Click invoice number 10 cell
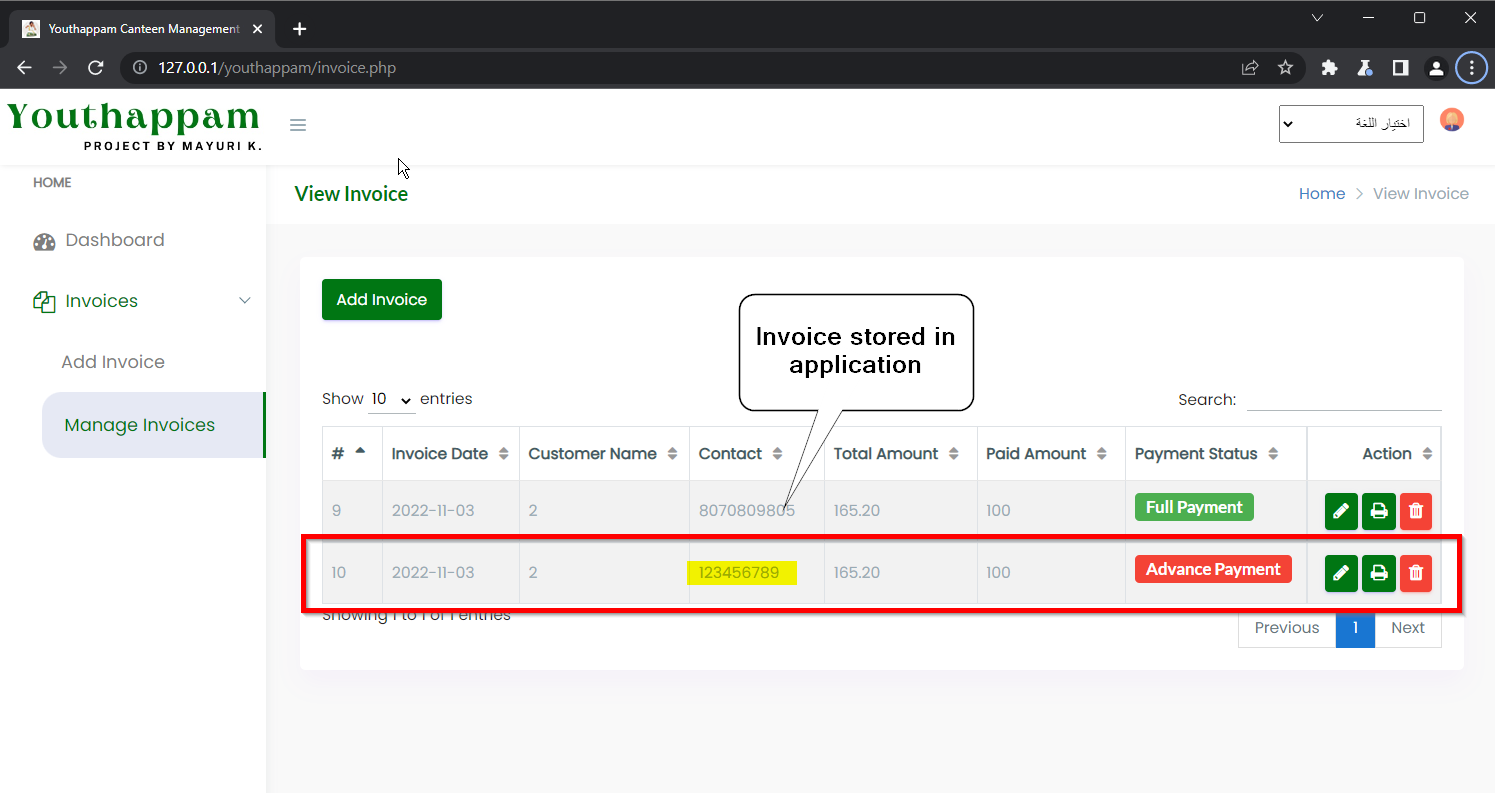Image resolution: width=1495 pixels, height=793 pixels. (352, 573)
